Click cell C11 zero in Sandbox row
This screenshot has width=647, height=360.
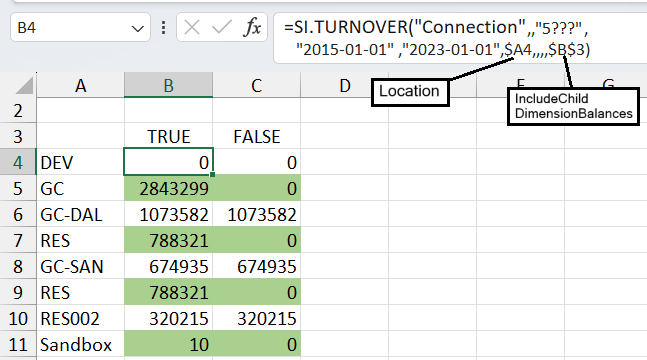257,344
